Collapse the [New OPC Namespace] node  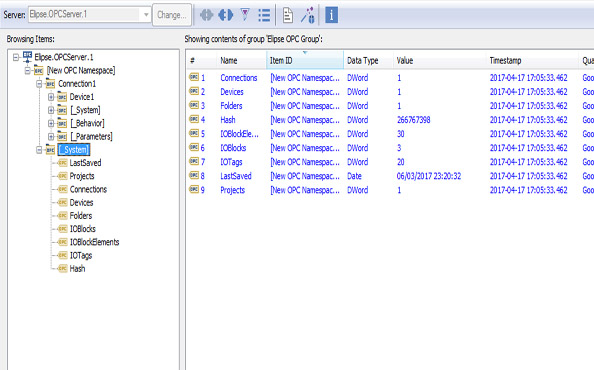(27, 70)
